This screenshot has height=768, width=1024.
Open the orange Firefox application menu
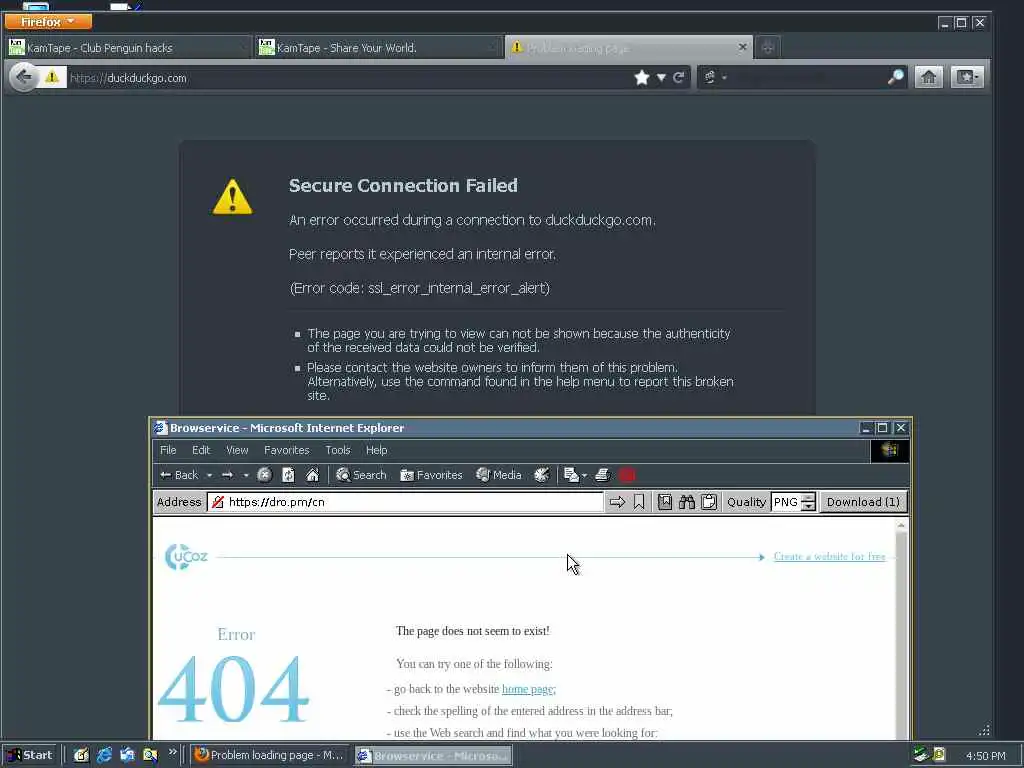pos(48,22)
